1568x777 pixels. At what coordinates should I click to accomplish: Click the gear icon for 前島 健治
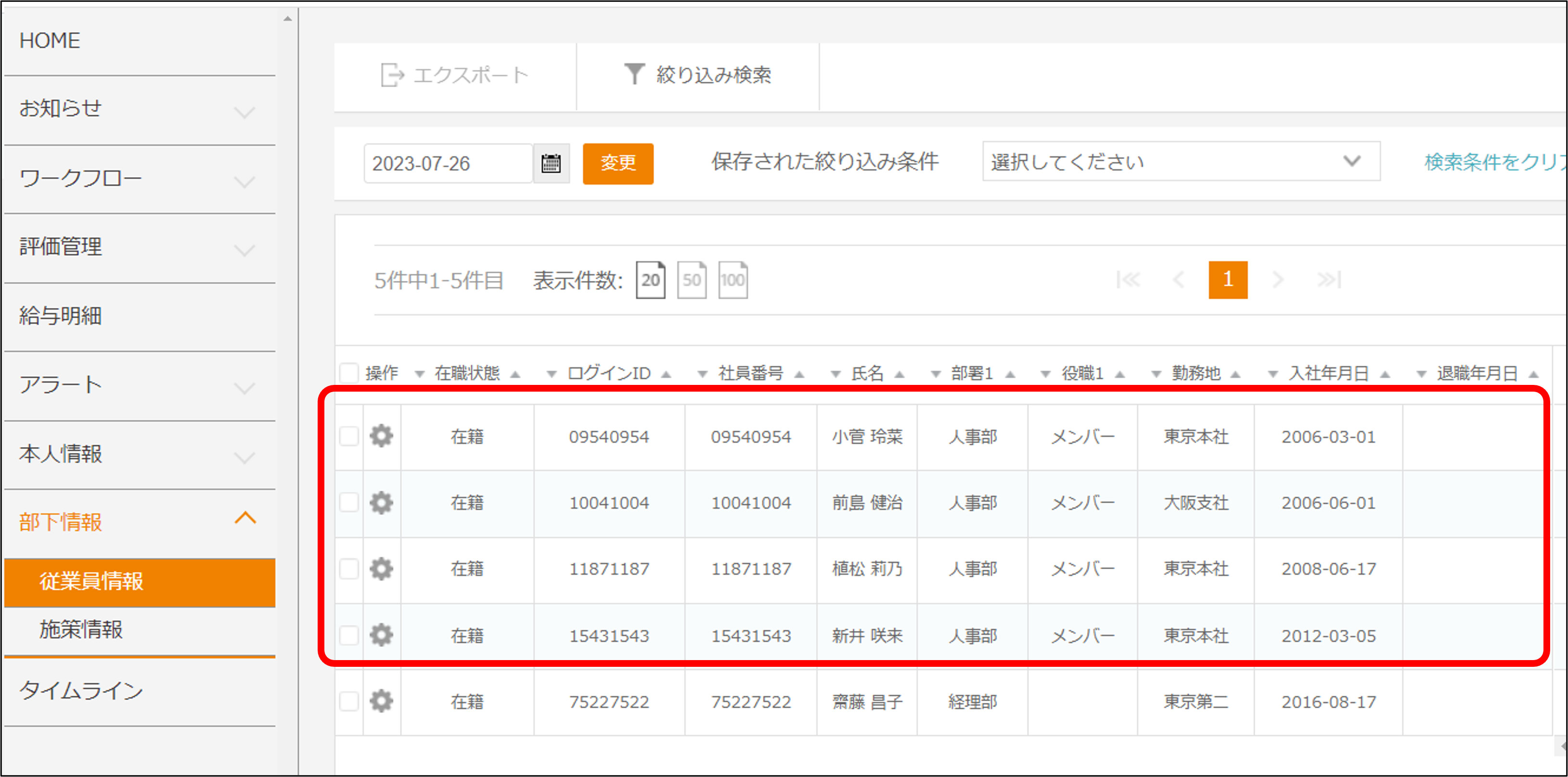382,503
